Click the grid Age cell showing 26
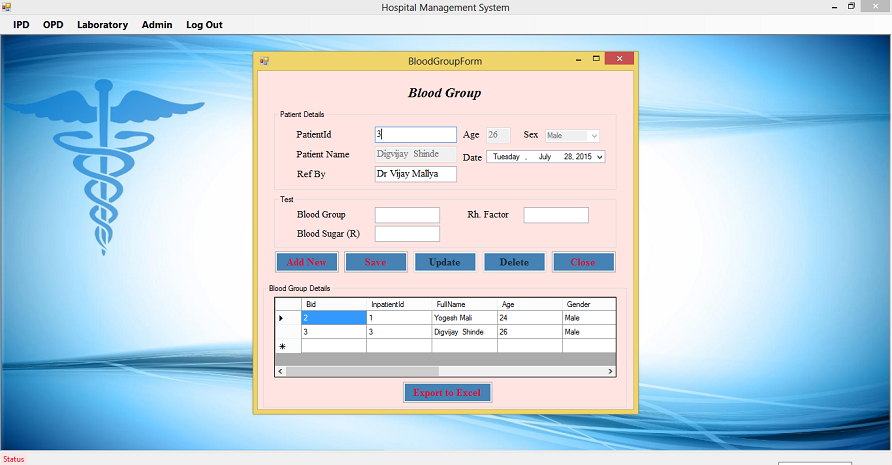This screenshot has height=465, width=892. point(530,332)
